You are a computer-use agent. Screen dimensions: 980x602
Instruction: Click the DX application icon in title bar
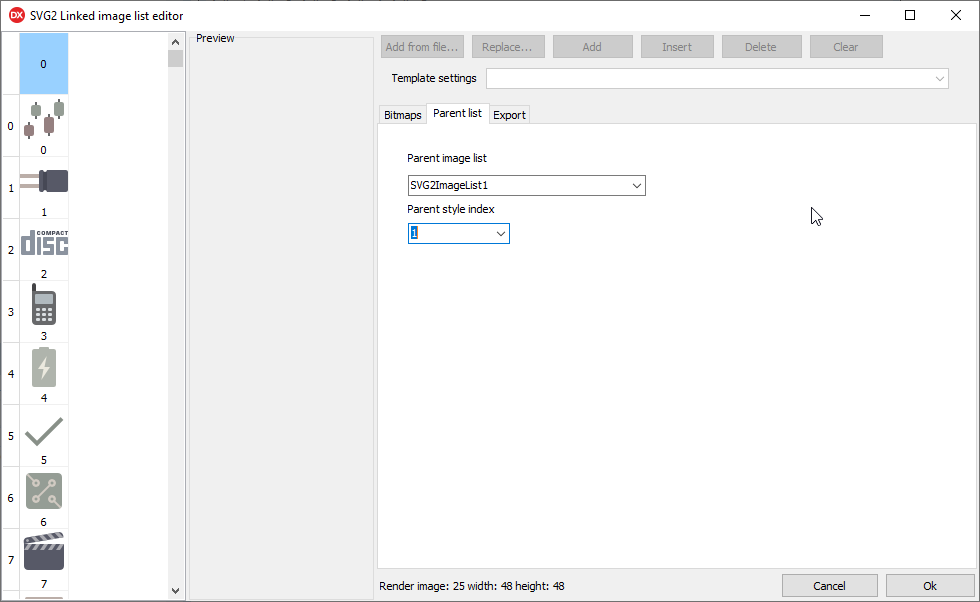[x=16, y=15]
